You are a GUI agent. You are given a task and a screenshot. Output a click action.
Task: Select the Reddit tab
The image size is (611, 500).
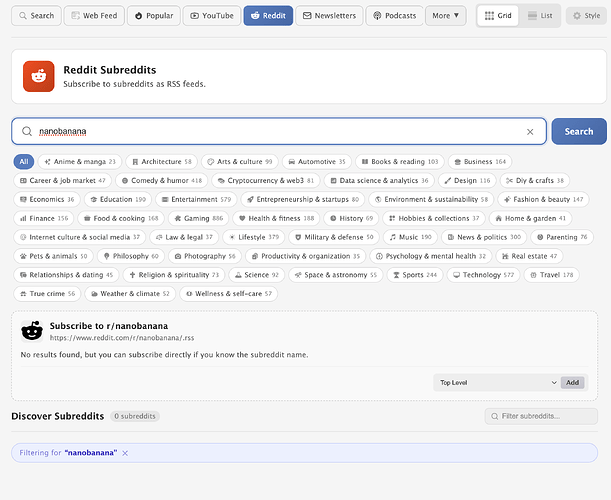click(x=268, y=16)
